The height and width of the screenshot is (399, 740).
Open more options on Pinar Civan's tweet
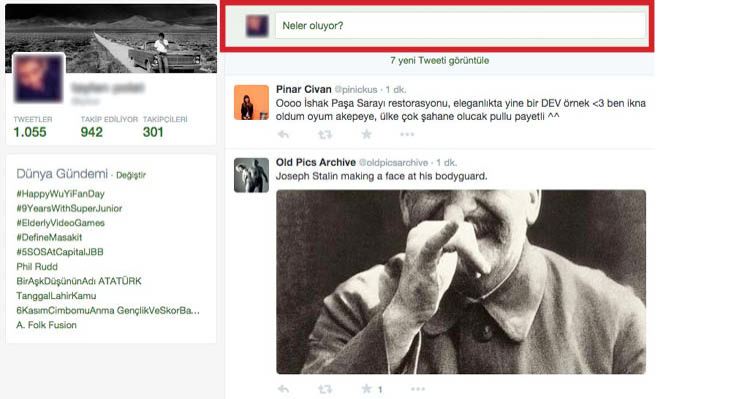click(407, 135)
